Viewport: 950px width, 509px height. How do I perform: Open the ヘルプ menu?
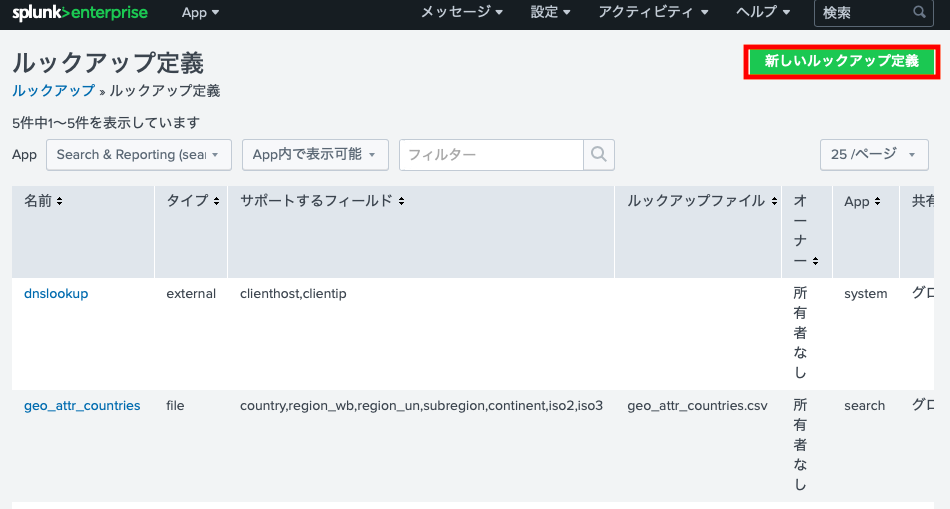(763, 12)
